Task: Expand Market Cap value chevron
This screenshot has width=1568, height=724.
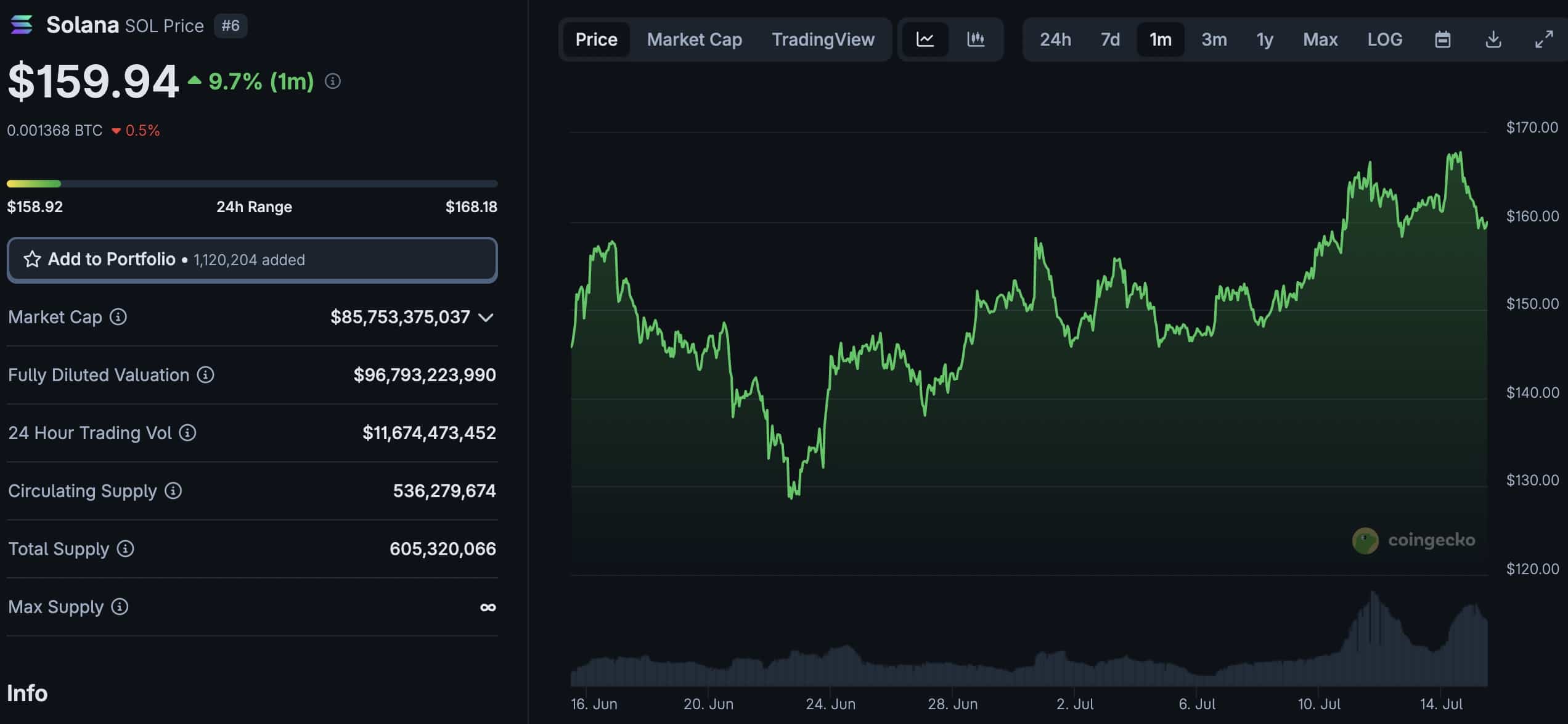Action: (x=486, y=318)
